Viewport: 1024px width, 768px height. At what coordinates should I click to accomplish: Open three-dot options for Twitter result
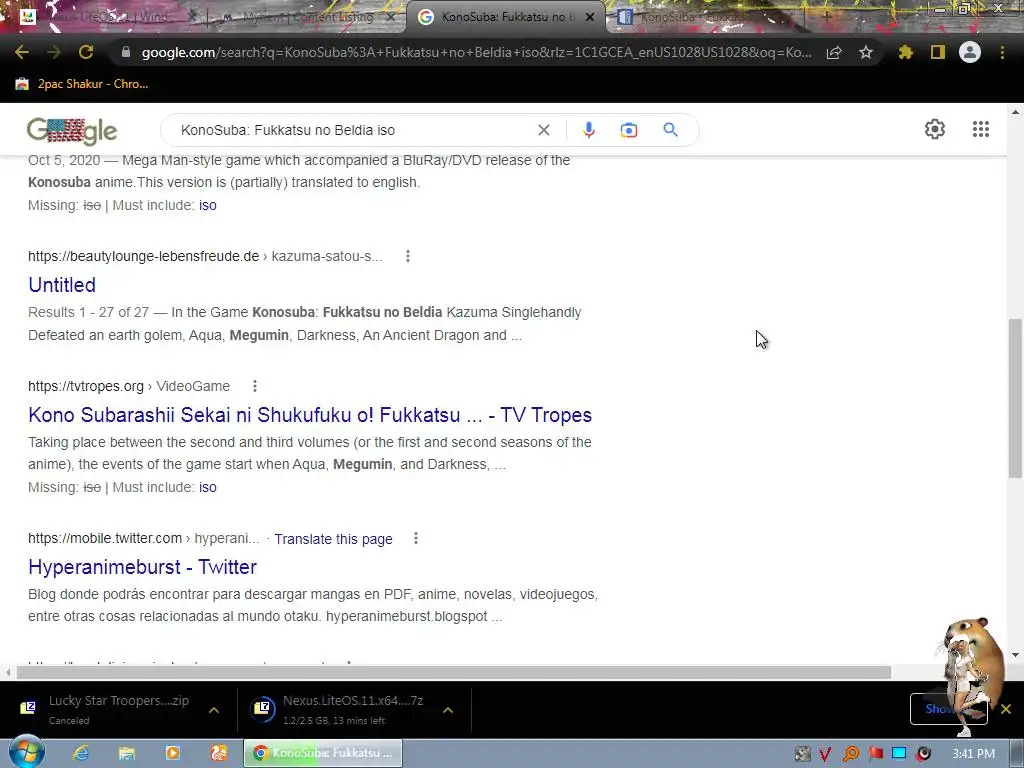[x=416, y=538]
